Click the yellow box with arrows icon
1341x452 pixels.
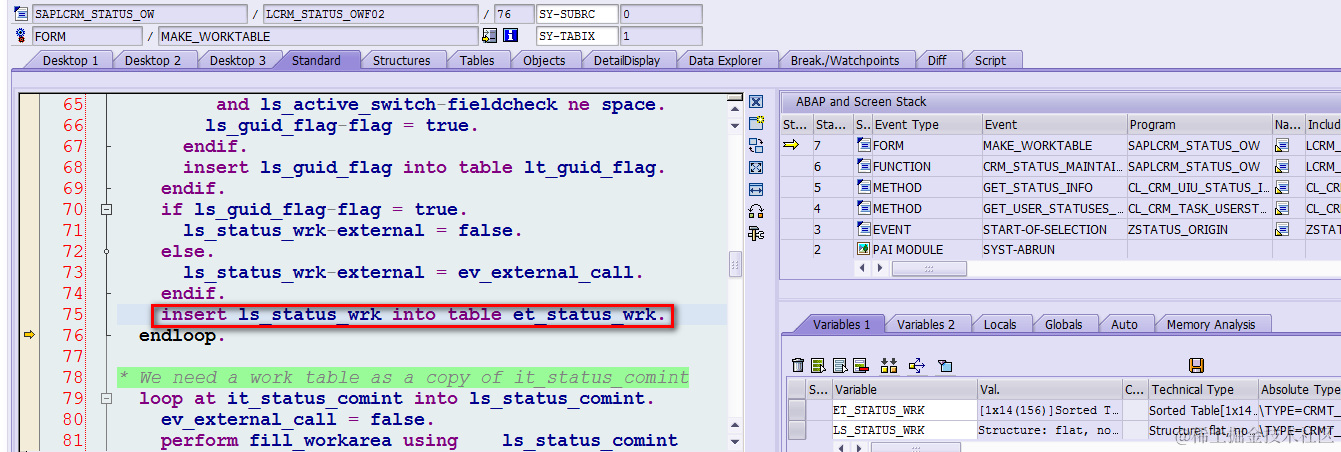[x=917, y=366]
